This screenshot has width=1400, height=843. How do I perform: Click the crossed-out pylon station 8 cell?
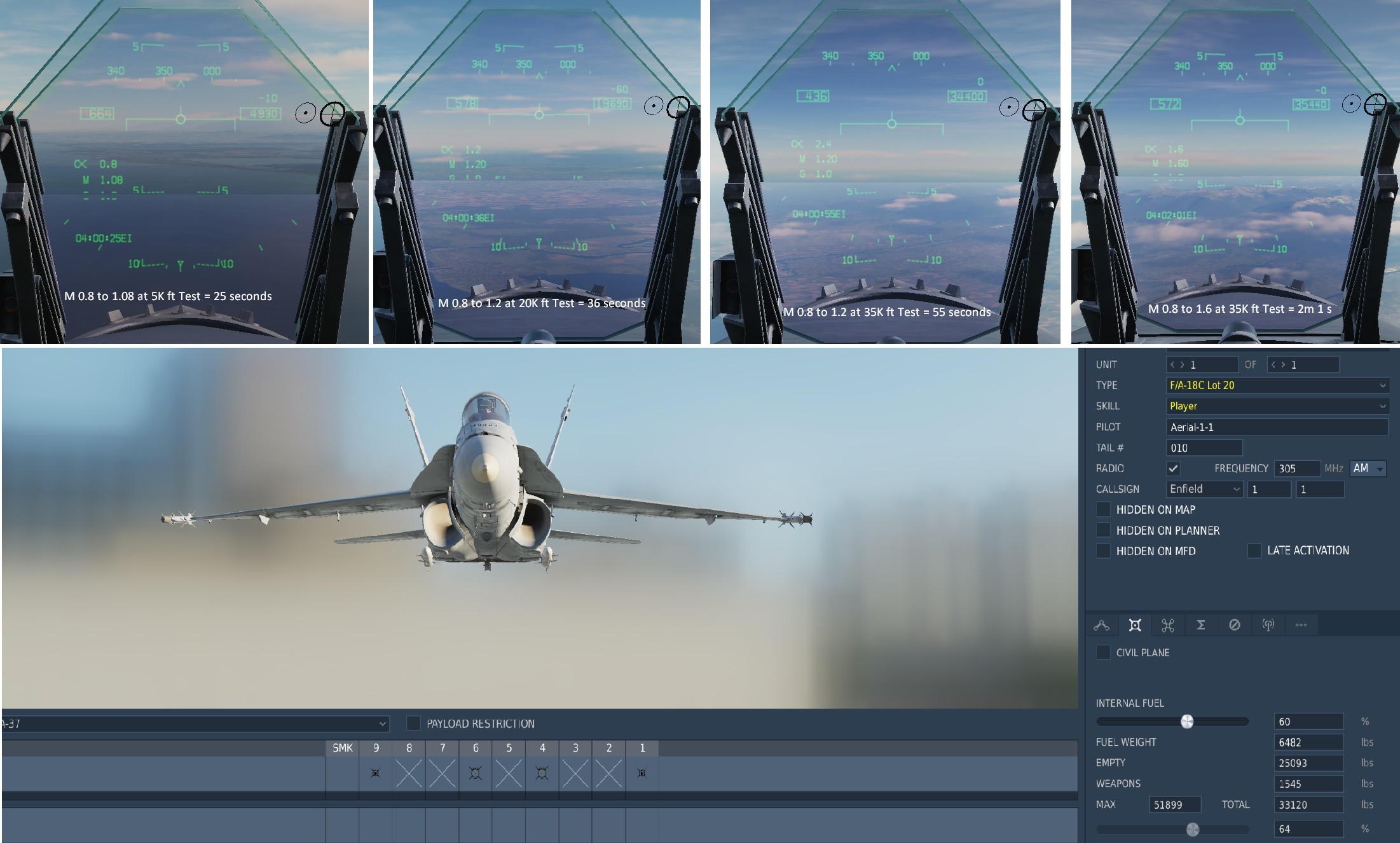(x=409, y=773)
